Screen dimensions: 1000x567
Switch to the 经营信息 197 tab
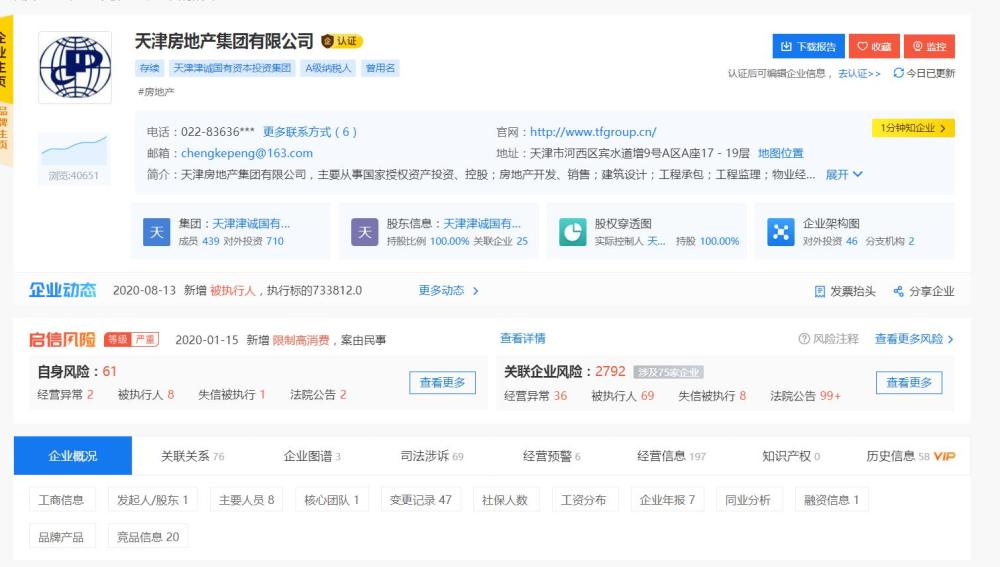[671, 456]
